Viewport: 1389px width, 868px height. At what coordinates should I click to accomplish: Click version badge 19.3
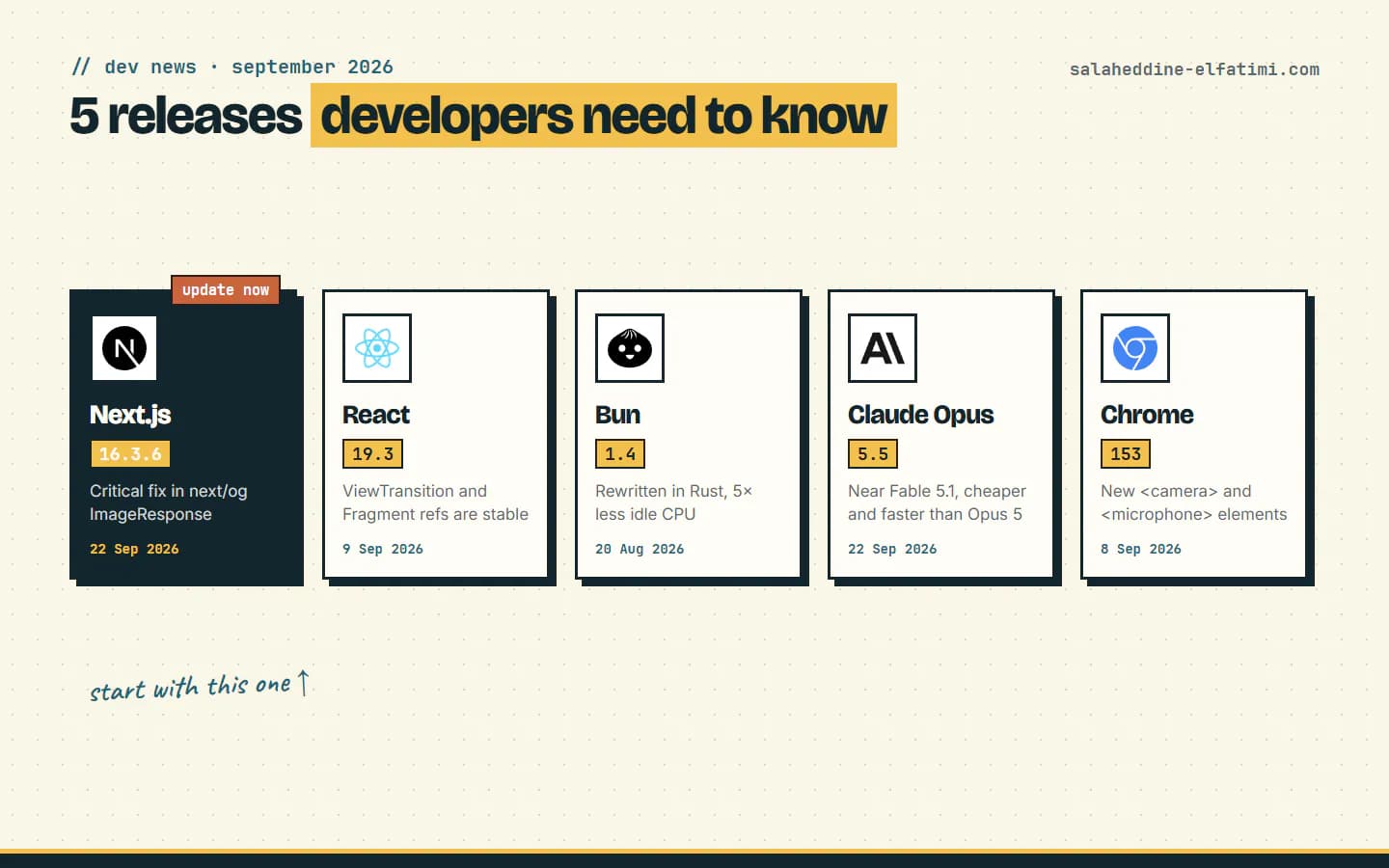pyautogui.click(x=372, y=454)
